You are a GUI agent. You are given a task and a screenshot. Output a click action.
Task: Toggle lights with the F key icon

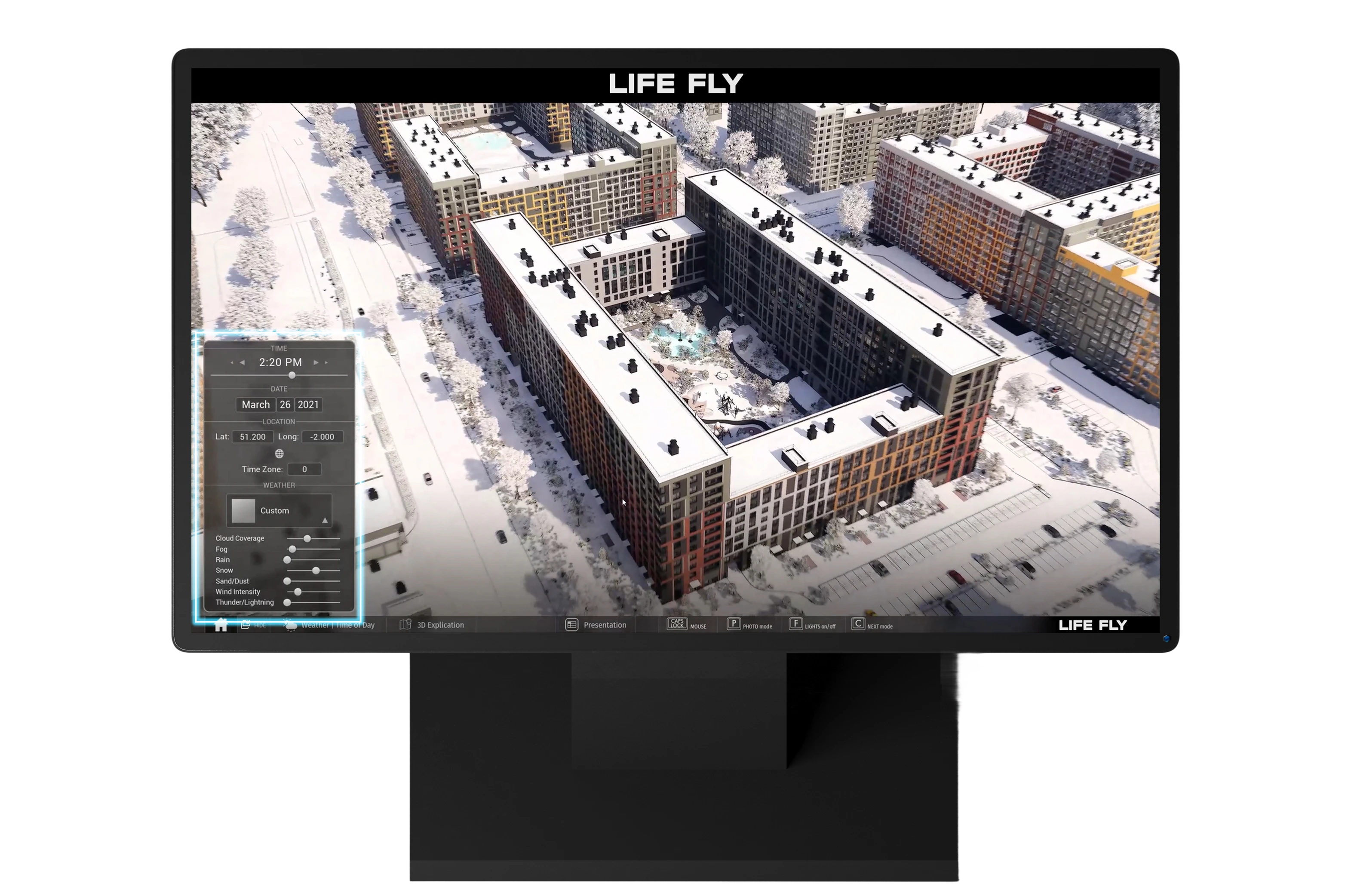point(795,624)
